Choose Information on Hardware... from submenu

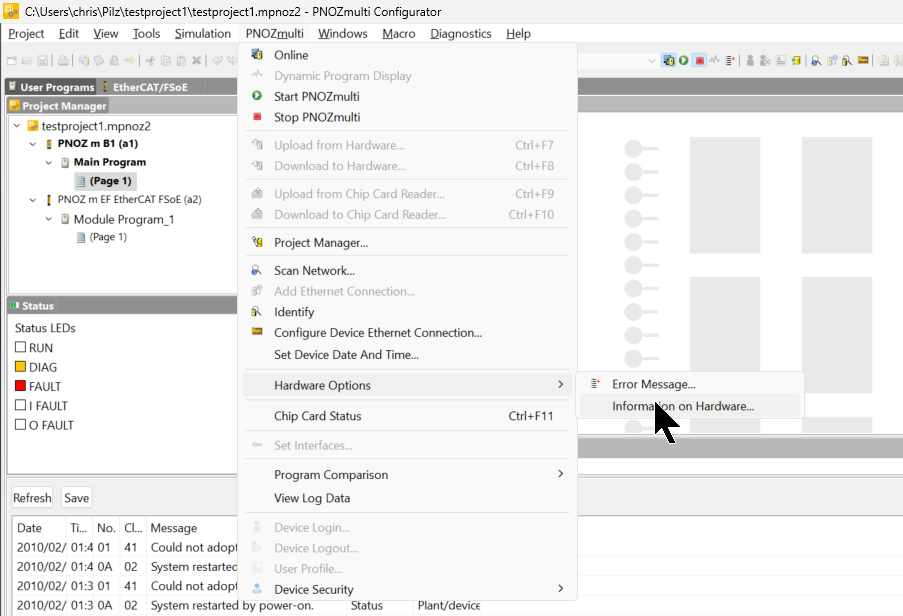689,406
